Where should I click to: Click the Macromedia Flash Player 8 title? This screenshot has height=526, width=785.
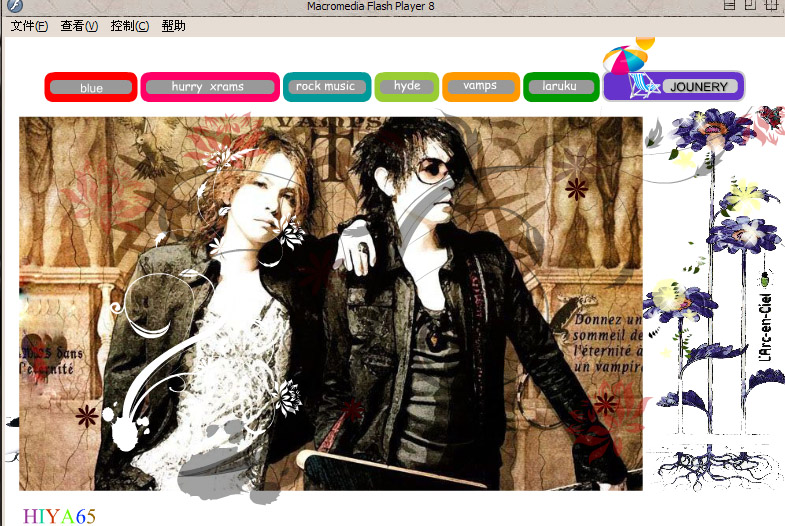point(370,6)
